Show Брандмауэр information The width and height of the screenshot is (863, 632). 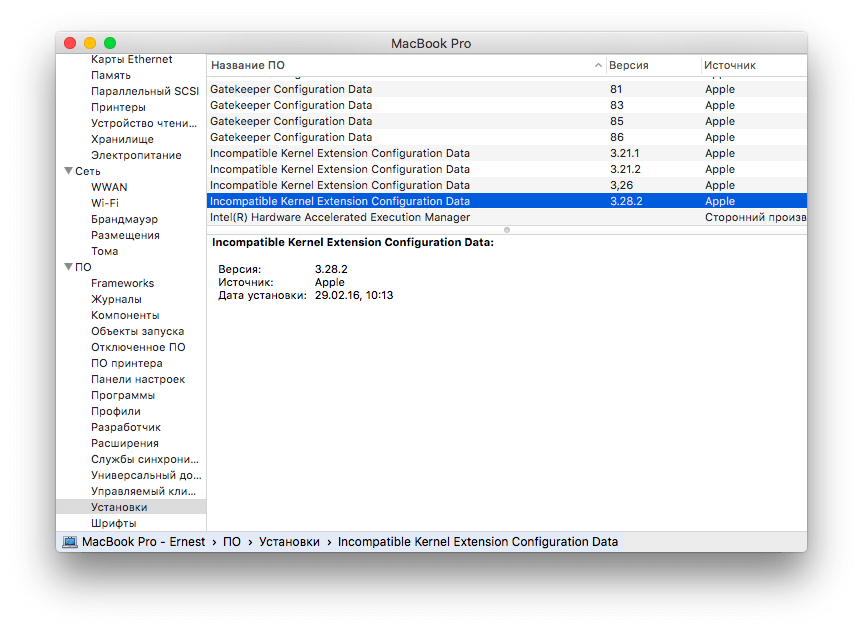click(124, 219)
